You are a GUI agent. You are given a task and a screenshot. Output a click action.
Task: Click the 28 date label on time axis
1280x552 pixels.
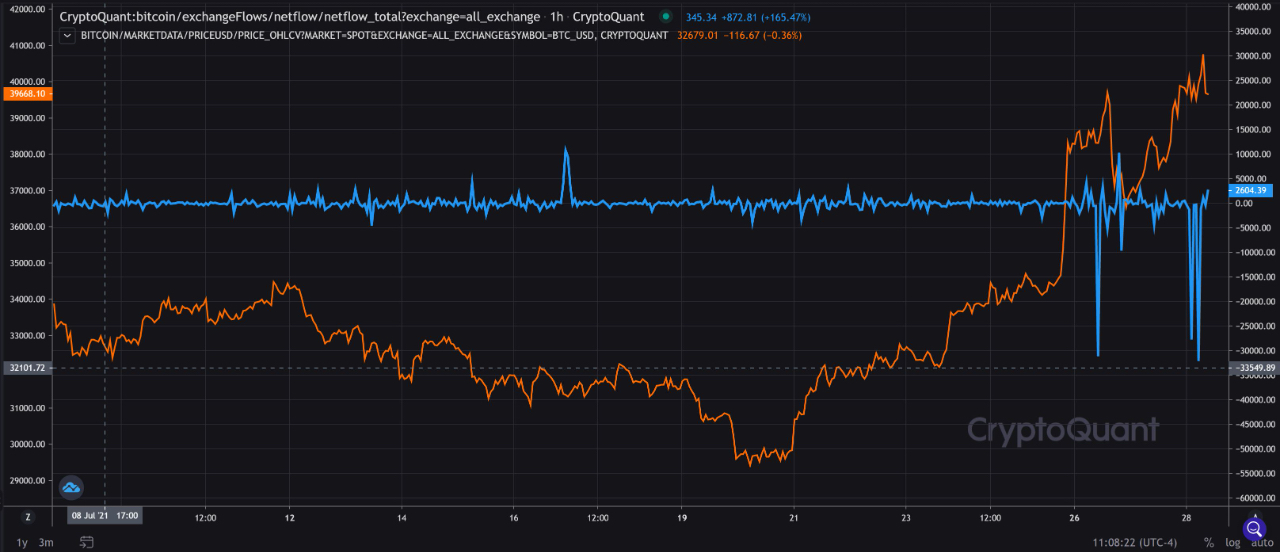pos(1186,517)
